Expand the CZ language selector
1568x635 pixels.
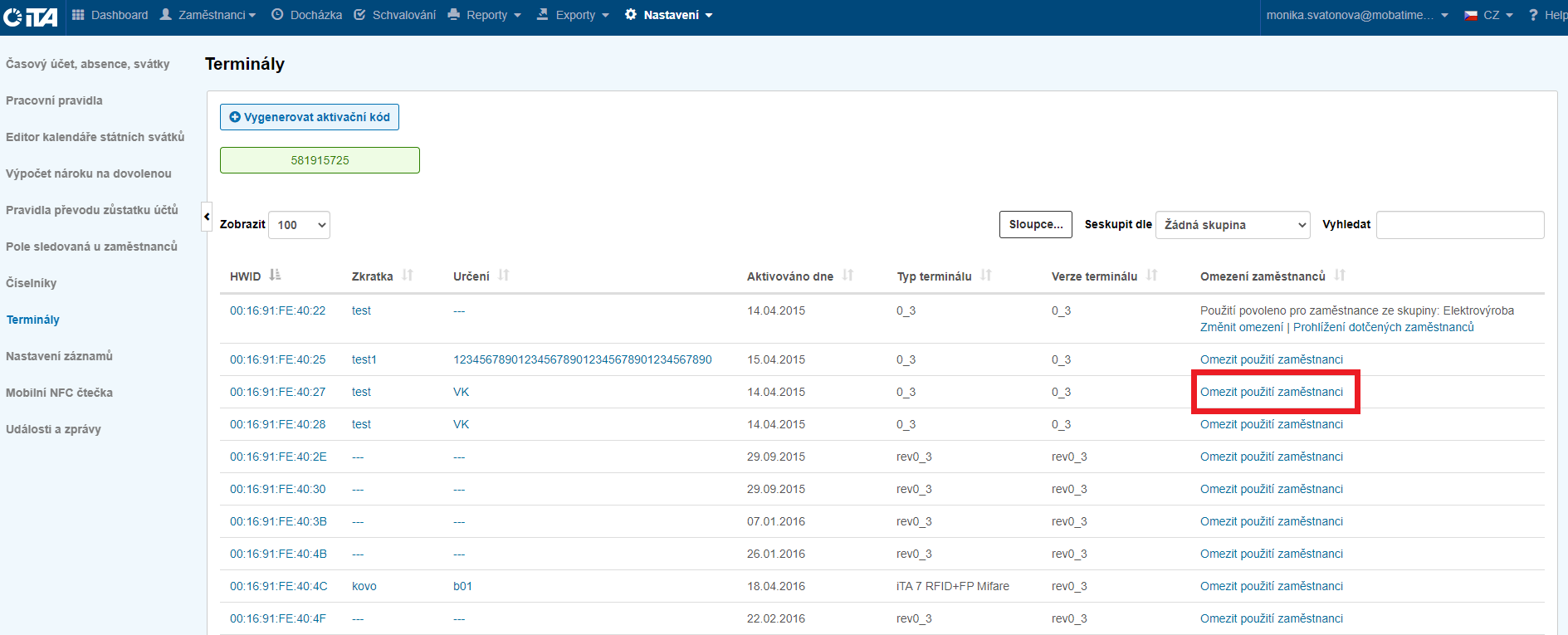click(x=1489, y=15)
